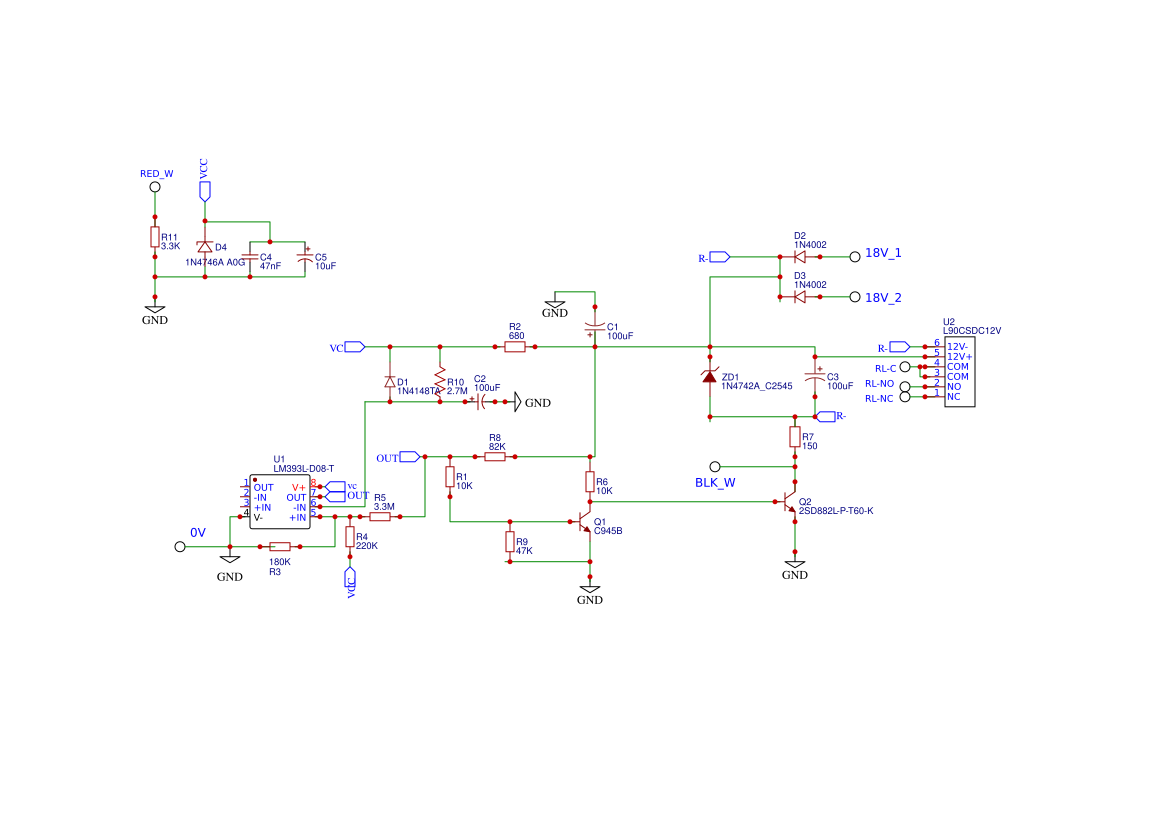Click the "1N4746A A0G" part label

coord(215,262)
